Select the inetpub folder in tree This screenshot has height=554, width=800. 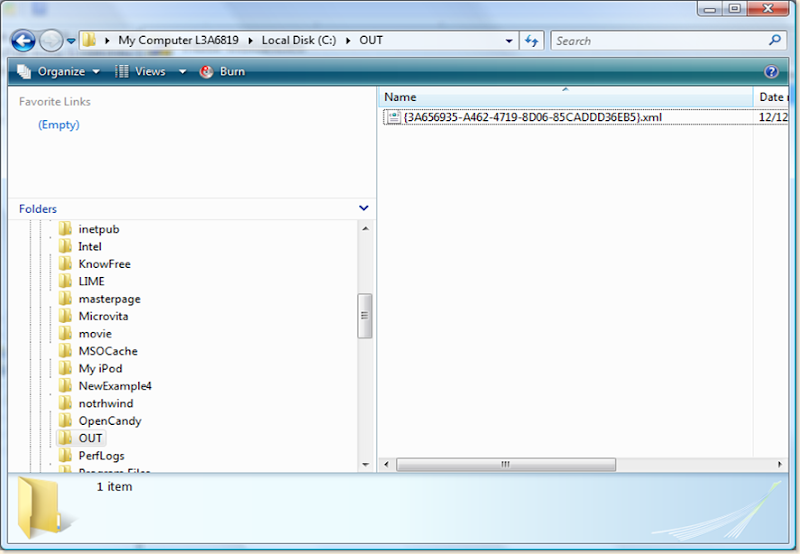pyautogui.click(x=98, y=230)
